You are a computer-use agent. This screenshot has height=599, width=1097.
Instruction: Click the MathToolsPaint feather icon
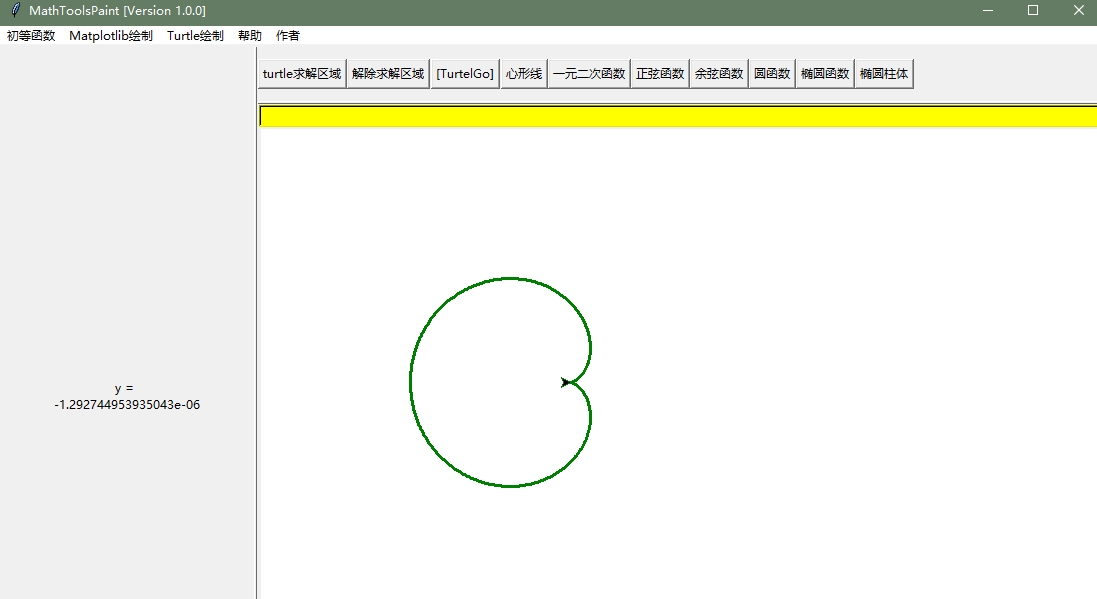15,10
